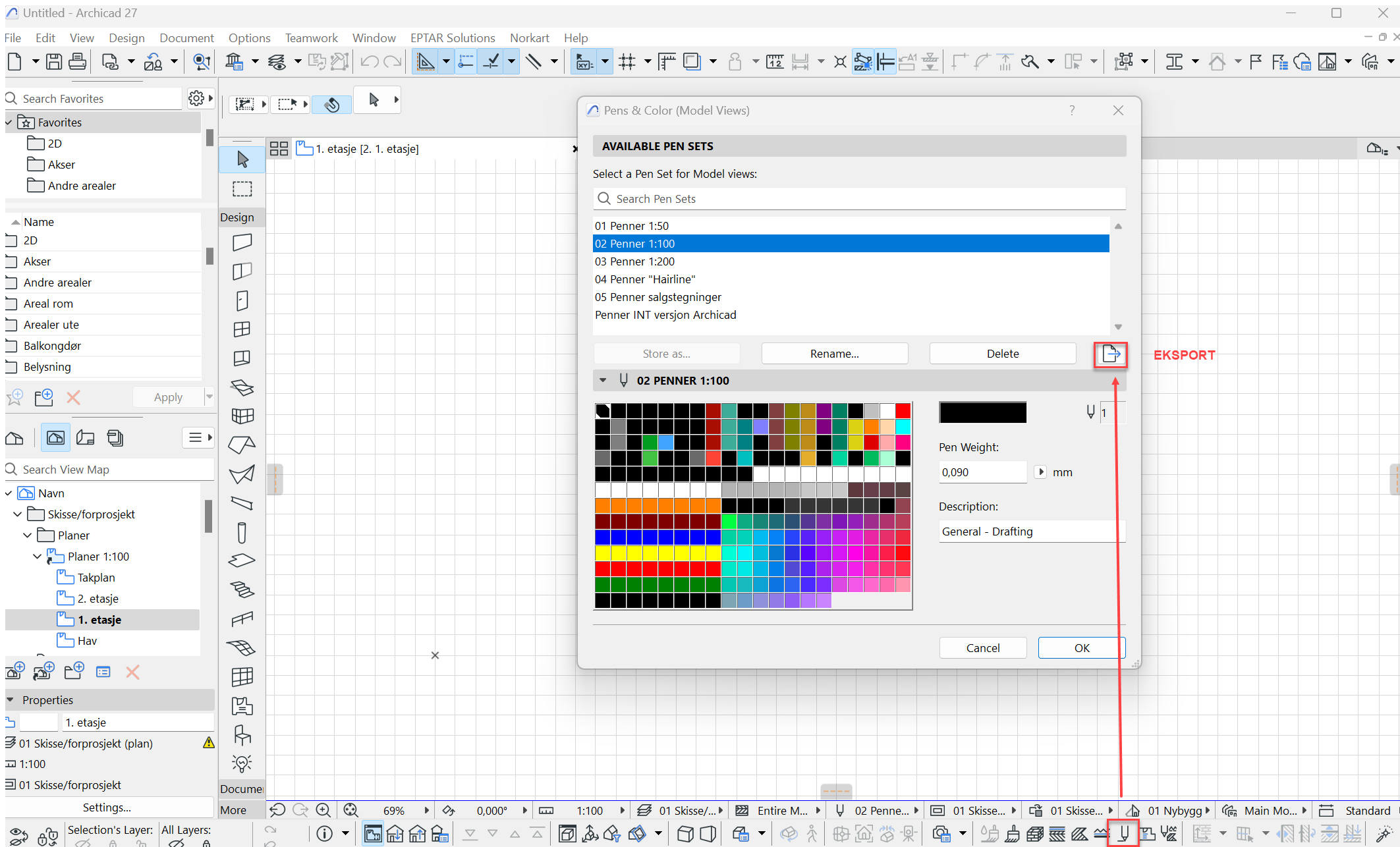The width and height of the screenshot is (1400, 847).
Task: Click the Export pen set icon
Action: (1111, 354)
